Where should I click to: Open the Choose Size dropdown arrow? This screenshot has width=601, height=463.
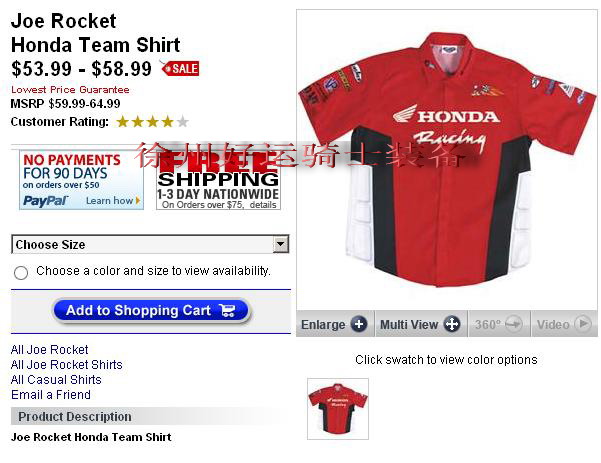coord(281,244)
